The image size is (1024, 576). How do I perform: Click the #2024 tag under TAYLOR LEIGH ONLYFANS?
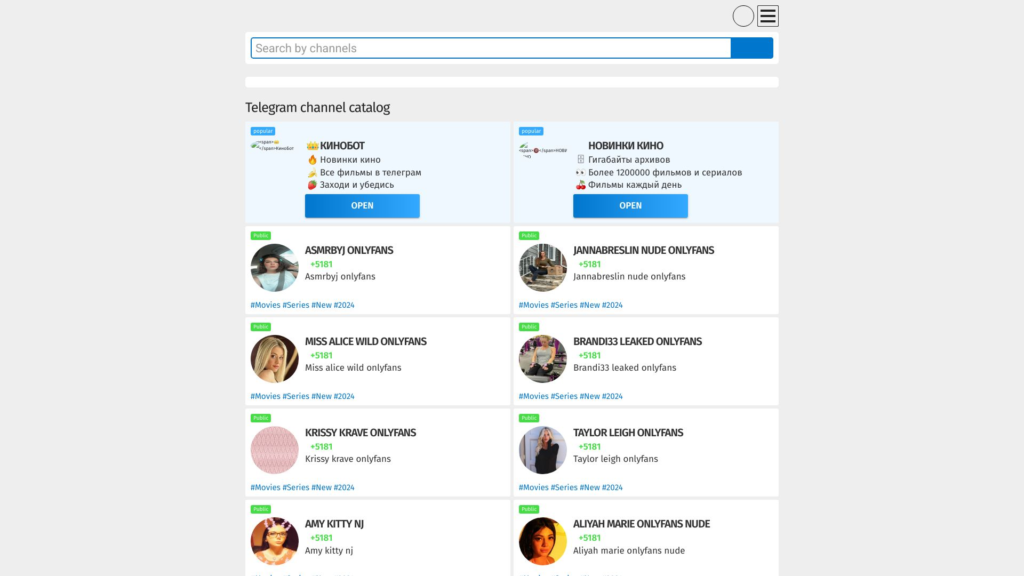[613, 488]
